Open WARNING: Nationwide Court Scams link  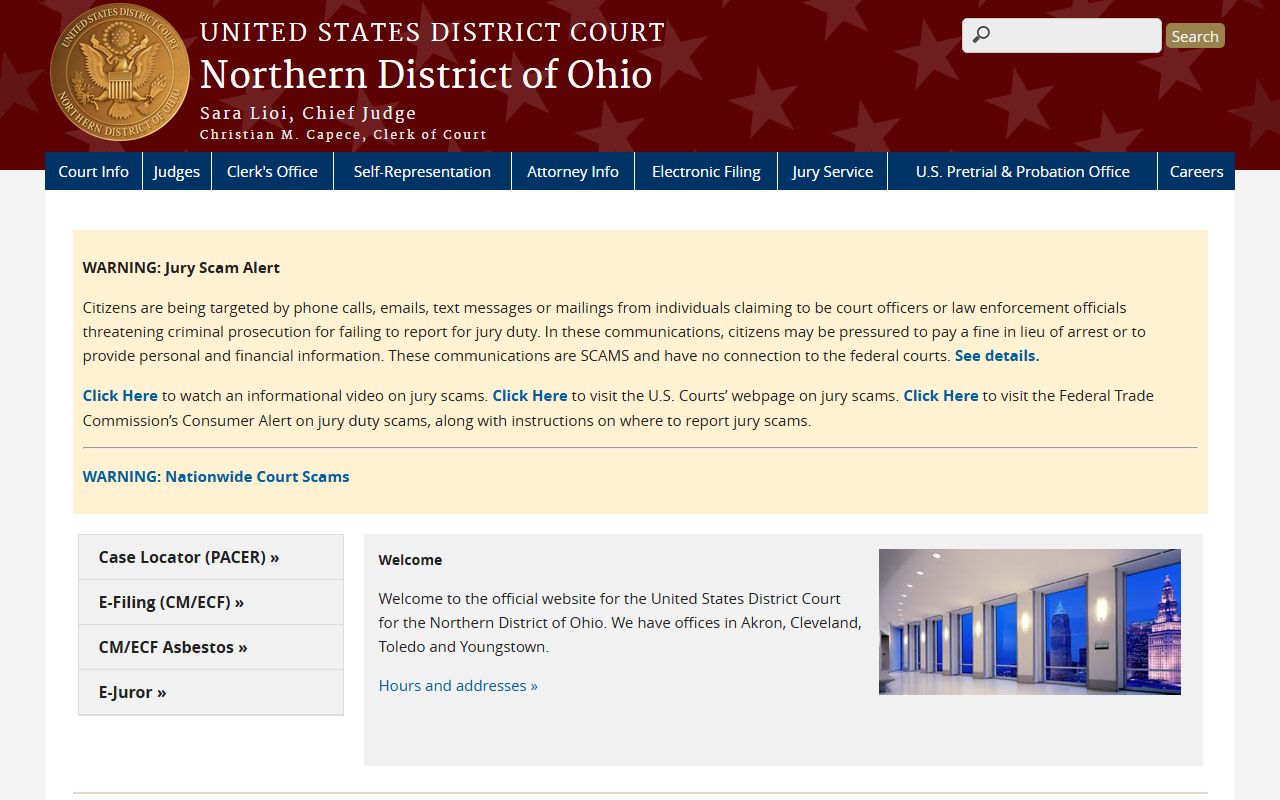216,476
